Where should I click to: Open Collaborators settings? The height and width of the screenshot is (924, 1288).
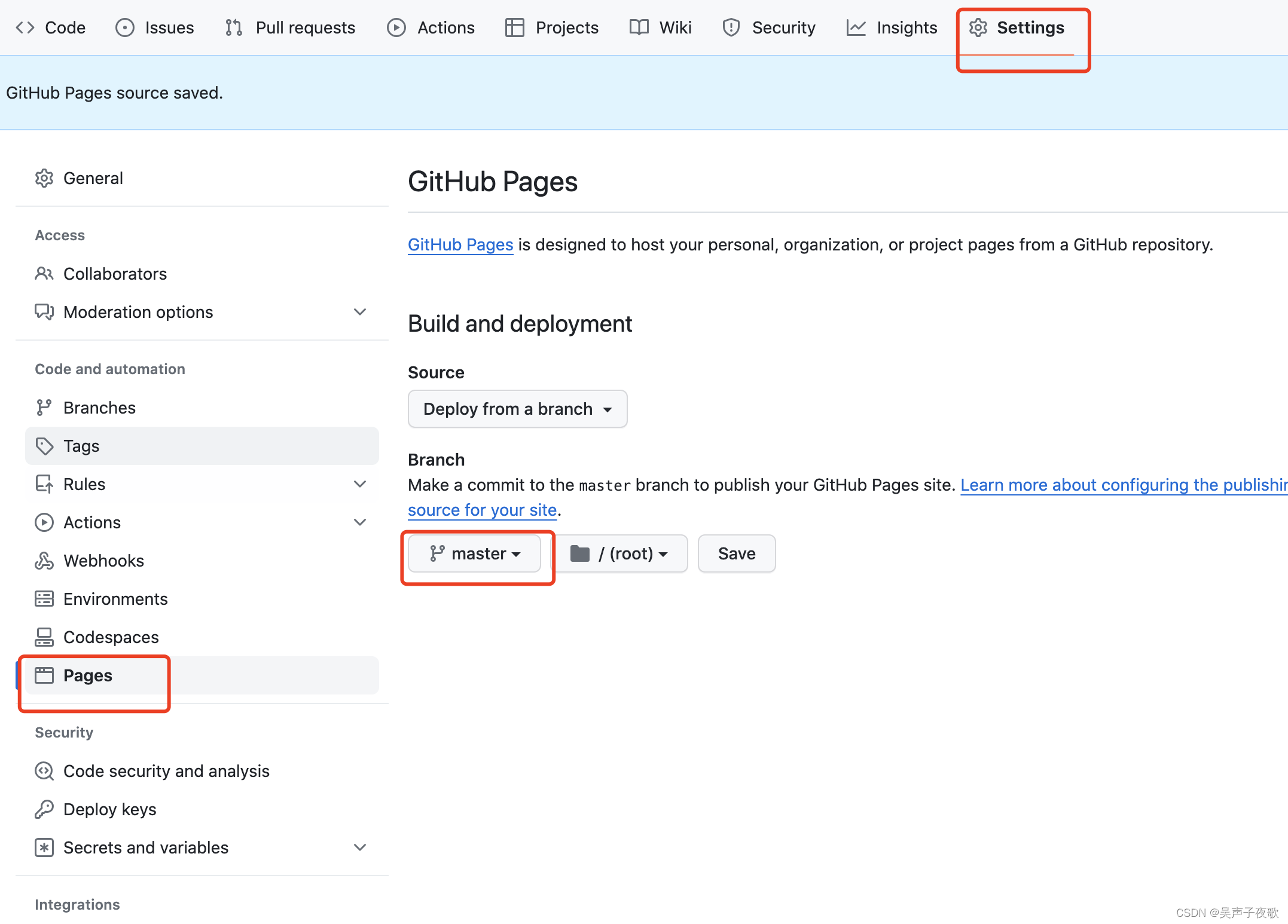(x=202, y=274)
